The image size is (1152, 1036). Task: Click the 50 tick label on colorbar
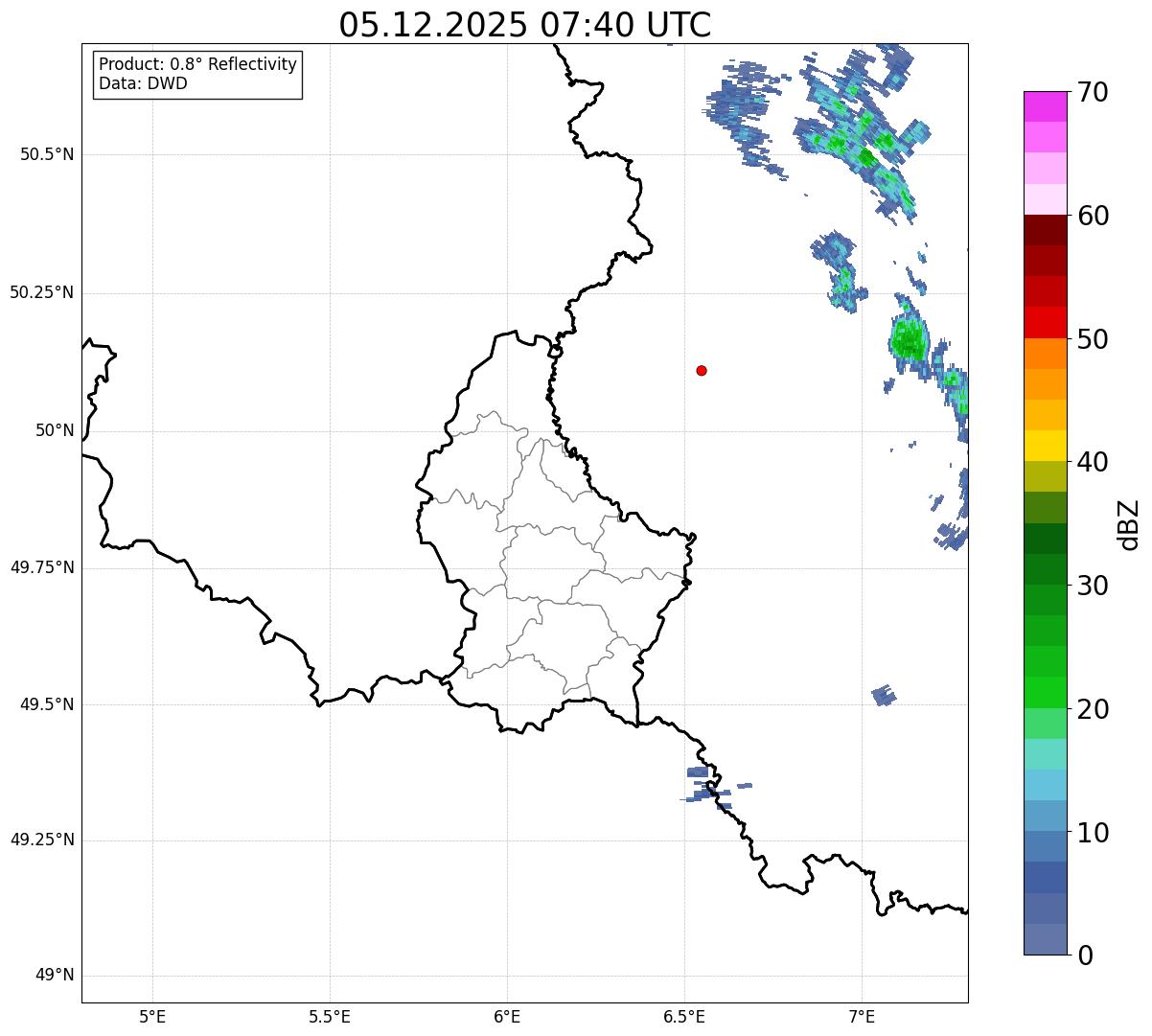pos(1093,339)
